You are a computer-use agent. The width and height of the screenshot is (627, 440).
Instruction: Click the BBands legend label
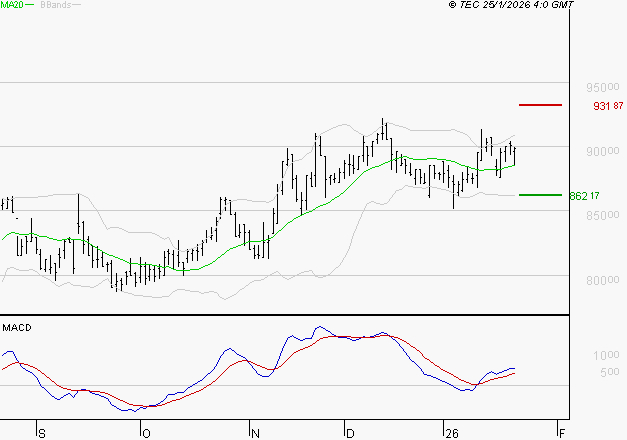tap(56, 5)
